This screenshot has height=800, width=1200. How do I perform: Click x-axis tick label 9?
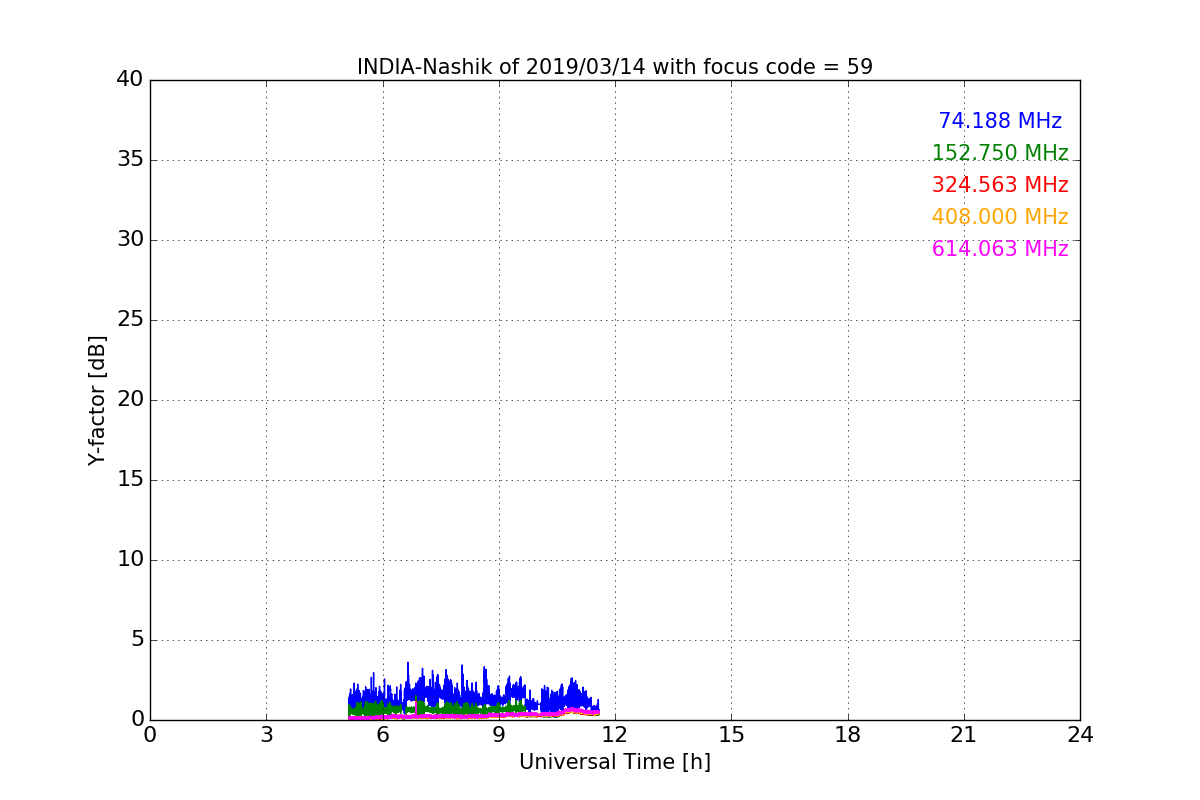pos(499,734)
